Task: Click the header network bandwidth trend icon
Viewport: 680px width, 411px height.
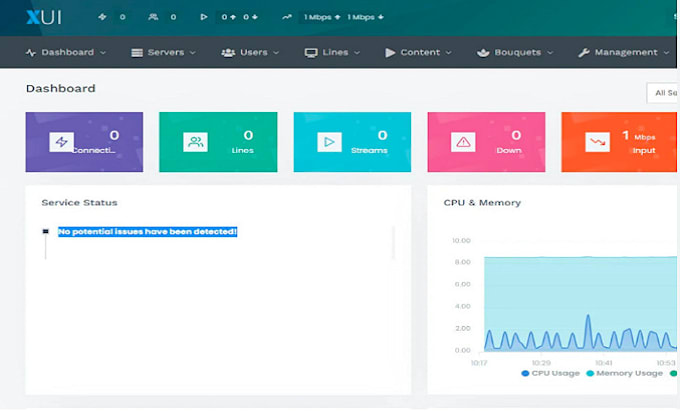Action: pos(288,17)
